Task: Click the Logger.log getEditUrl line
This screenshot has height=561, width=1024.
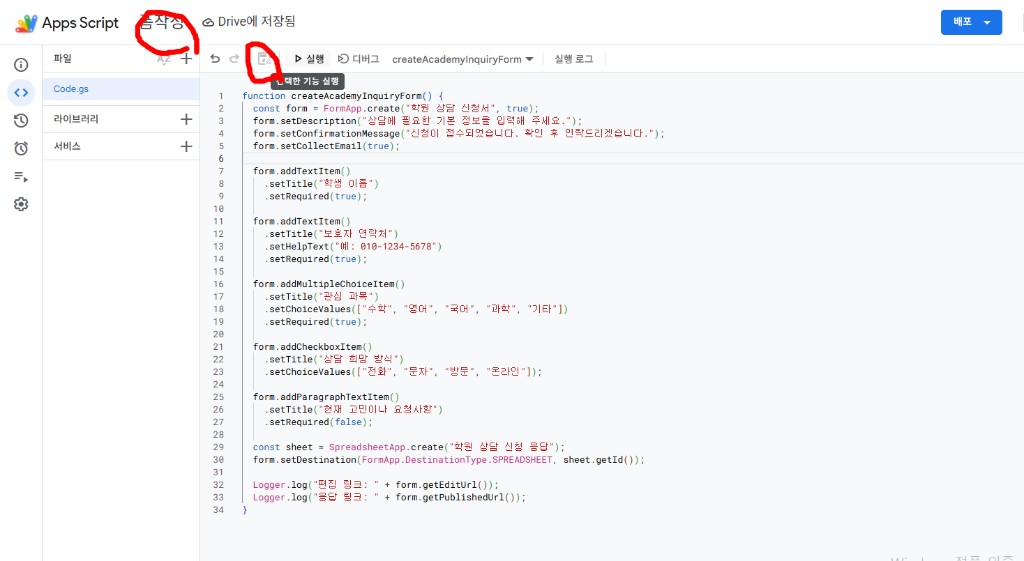Action: (376, 485)
